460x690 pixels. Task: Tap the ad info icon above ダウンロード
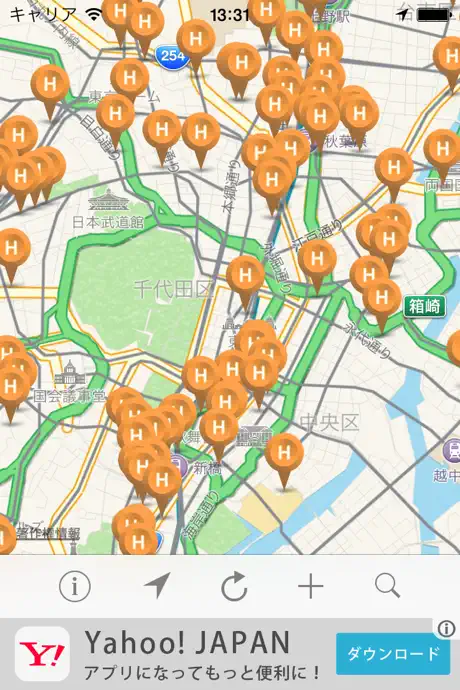[x=446, y=628]
